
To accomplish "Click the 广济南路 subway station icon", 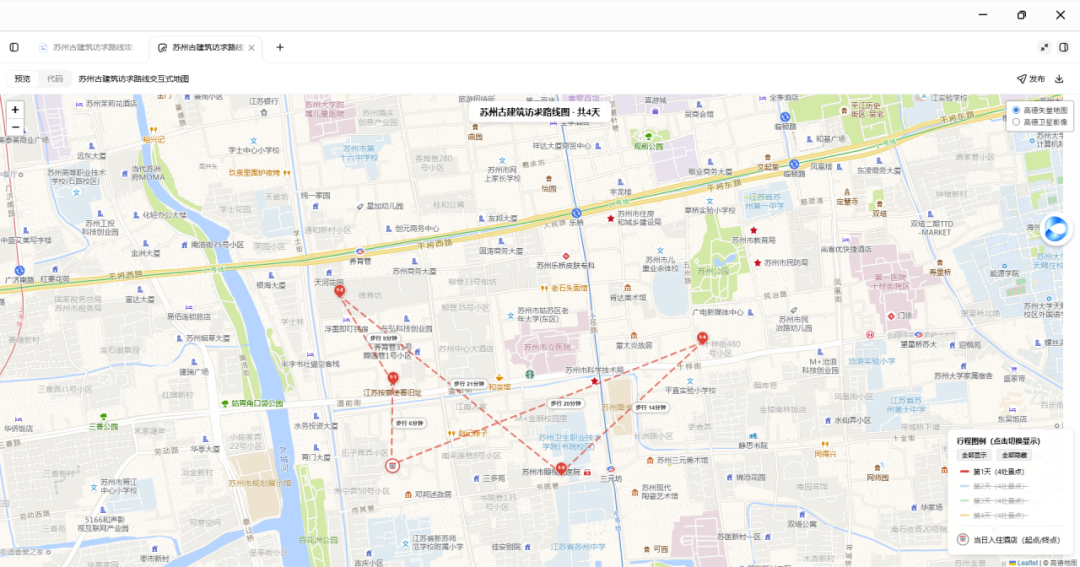I will click(19, 271).
